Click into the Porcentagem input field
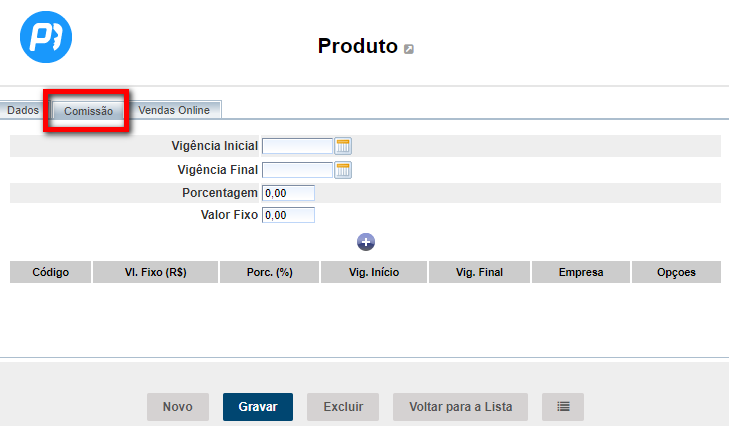The height and width of the screenshot is (426, 729). [x=289, y=193]
